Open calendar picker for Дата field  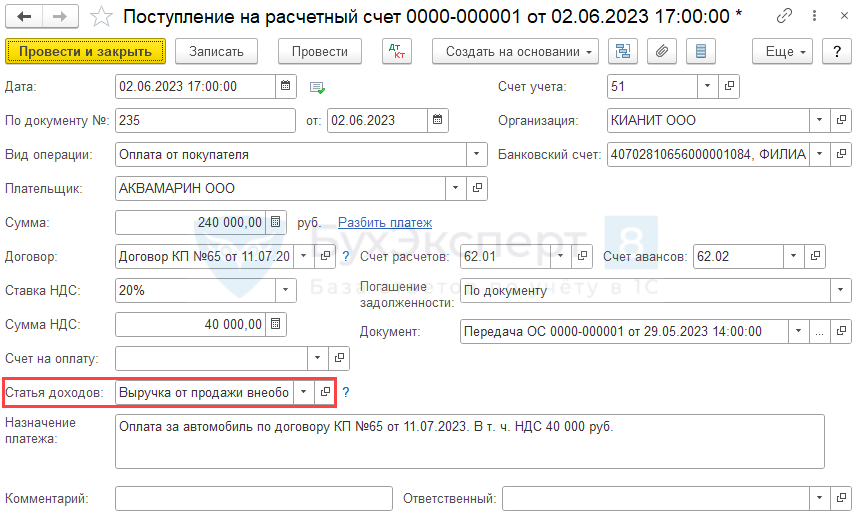pyautogui.click(x=287, y=87)
